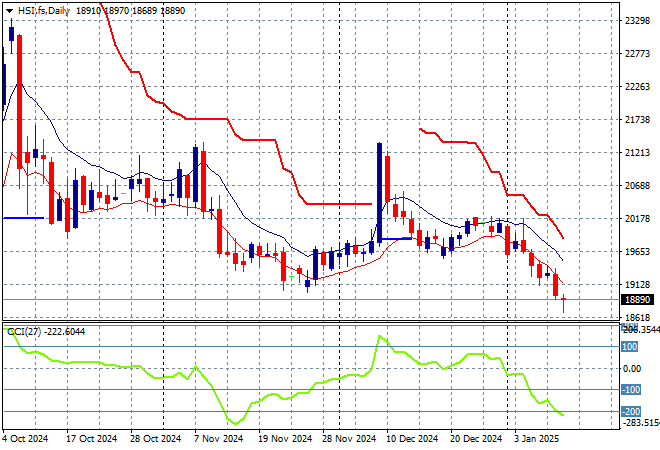Click the CCI -200 level label
Image resolution: width=660 pixels, height=450 pixels.
[x=630, y=412]
